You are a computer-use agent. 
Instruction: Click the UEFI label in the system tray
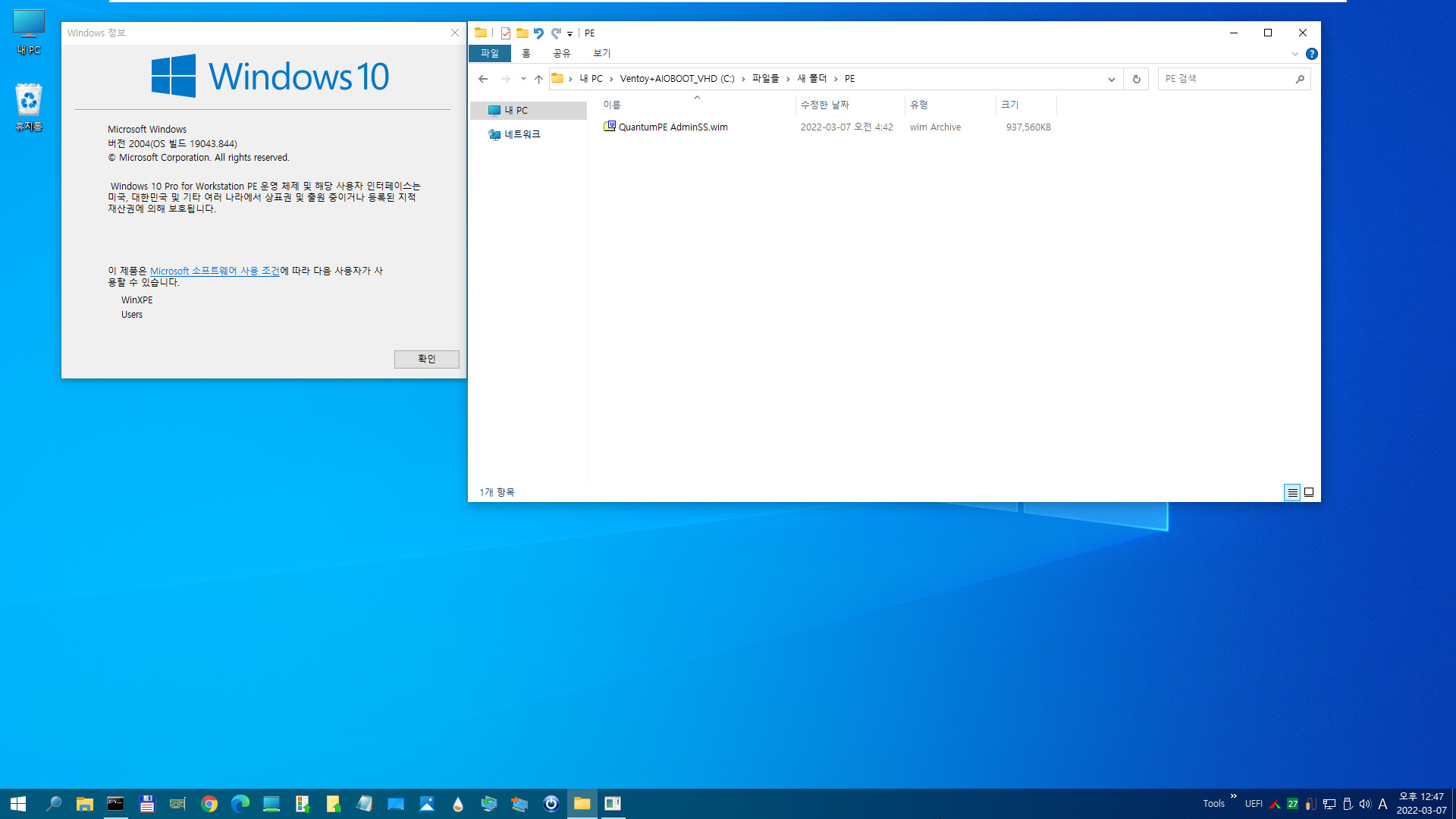click(1254, 804)
